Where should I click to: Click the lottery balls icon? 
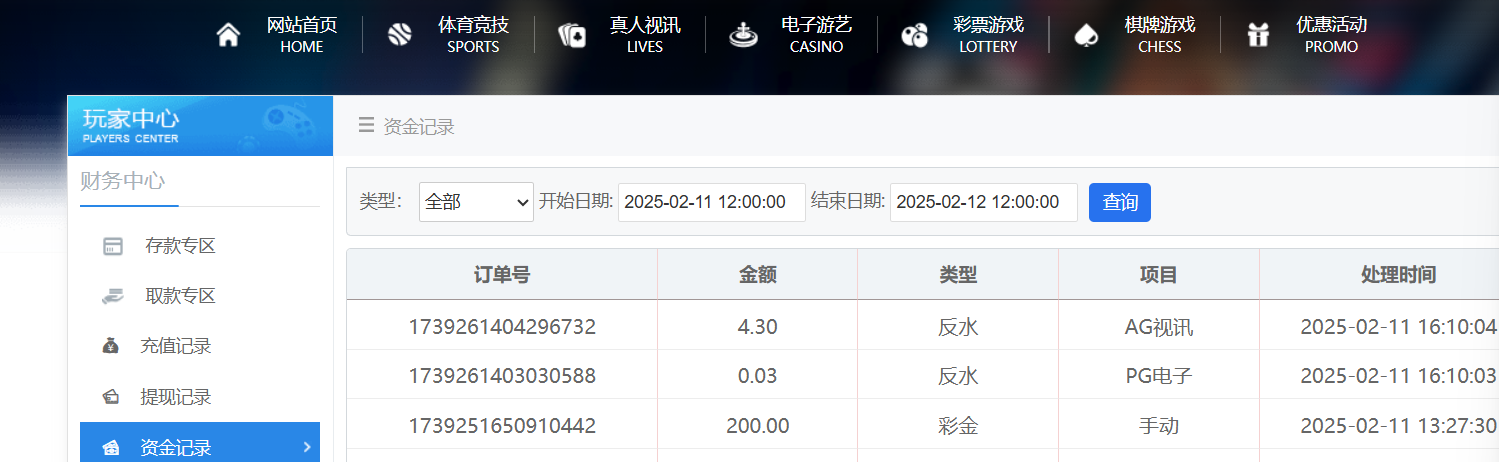point(914,36)
